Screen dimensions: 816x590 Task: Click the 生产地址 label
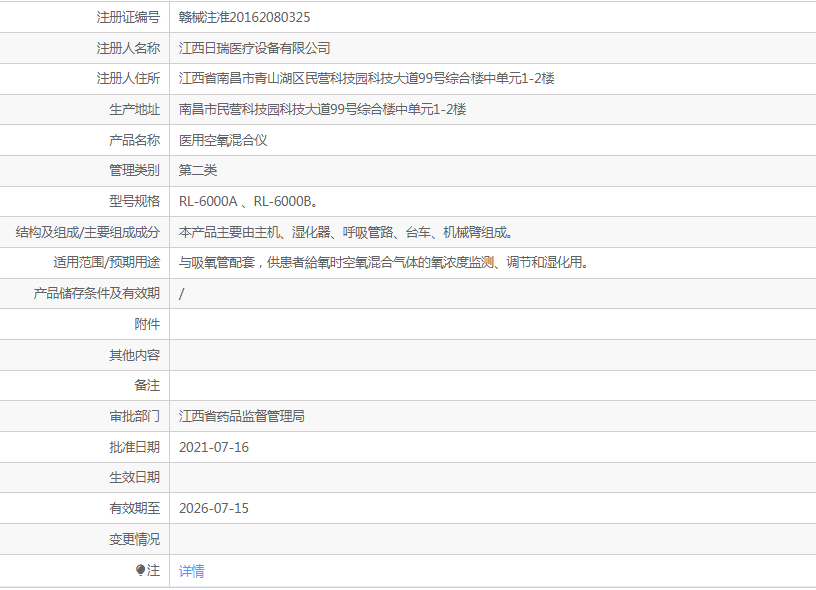tap(134, 109)
